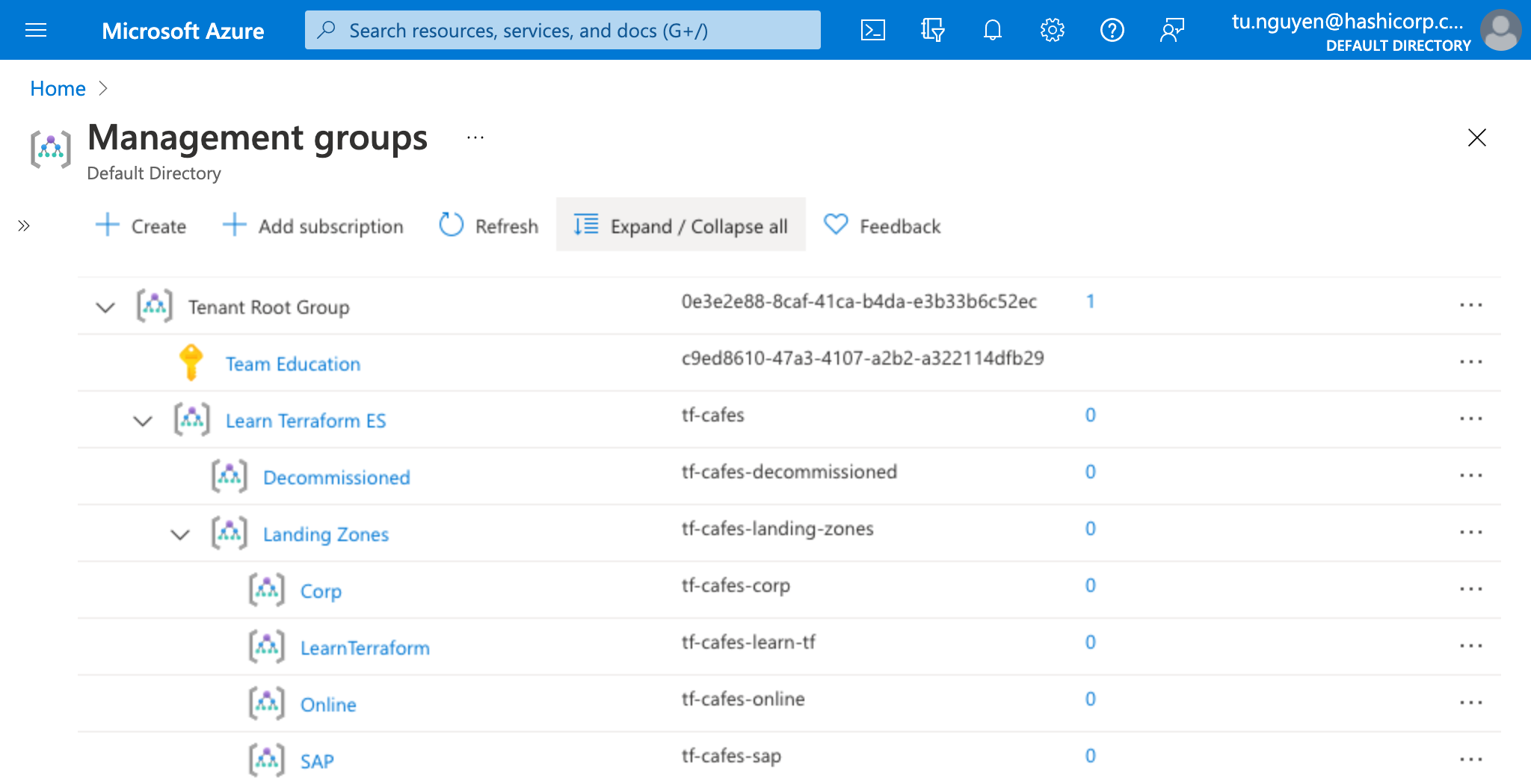Viewport: 1531px width, 784px height.
Task: Click the resources search field
Action: (x=562, y=30)
